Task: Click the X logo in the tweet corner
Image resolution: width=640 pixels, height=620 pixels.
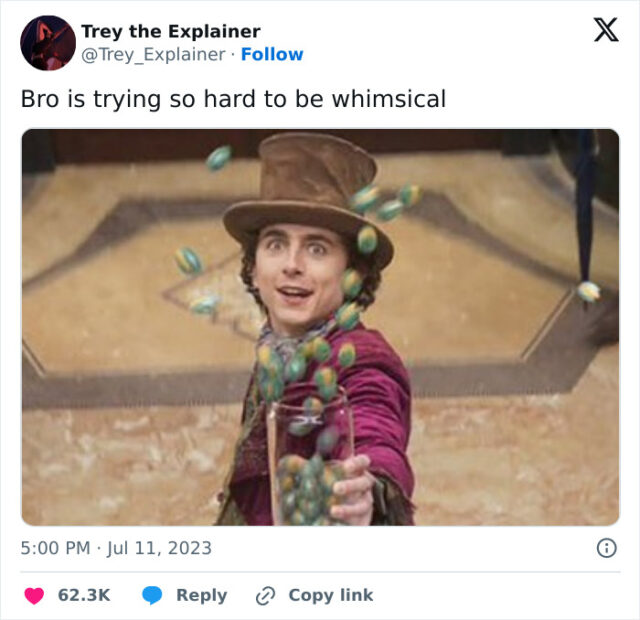Action: click(x=605, y=31)
